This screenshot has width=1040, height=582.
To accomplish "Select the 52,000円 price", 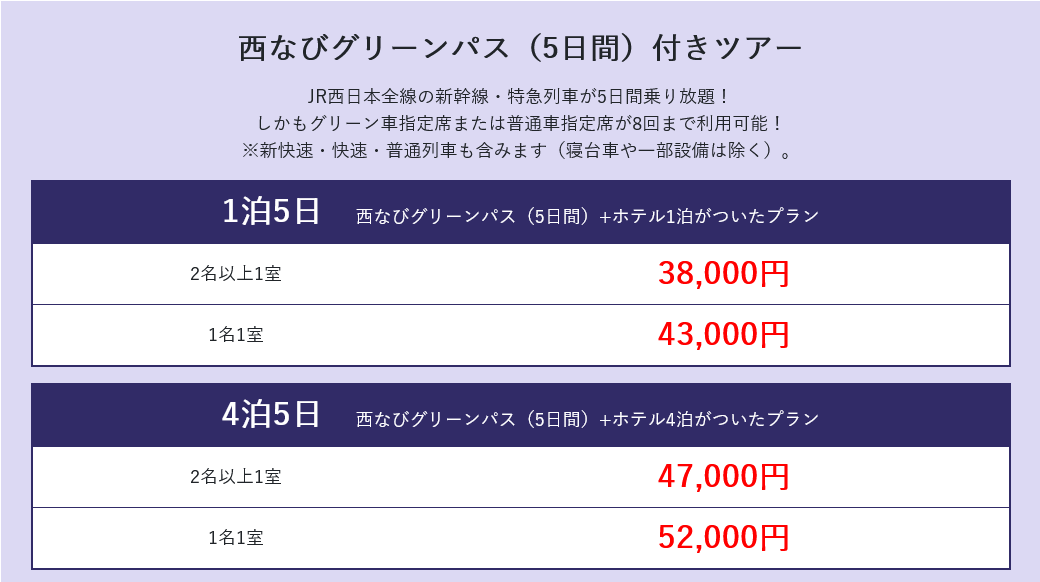I will [x=724, y=538].
